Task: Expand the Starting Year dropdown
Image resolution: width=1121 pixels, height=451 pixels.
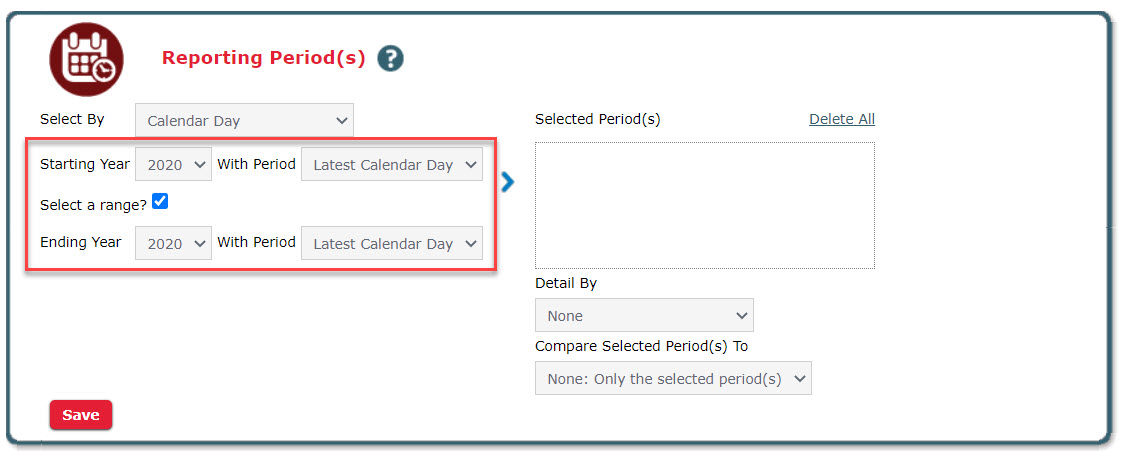Action: [173, 165]
